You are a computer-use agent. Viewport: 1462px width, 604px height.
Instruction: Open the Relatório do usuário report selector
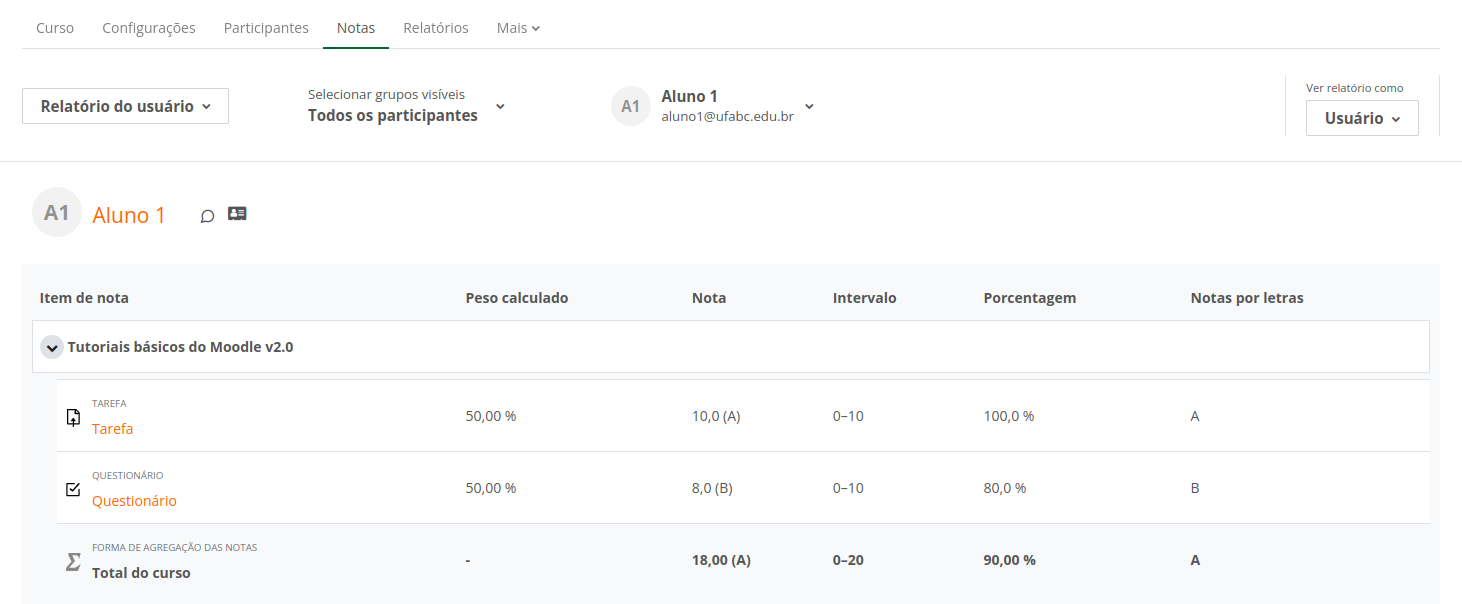pyautogui.click(x=125, y=105)
